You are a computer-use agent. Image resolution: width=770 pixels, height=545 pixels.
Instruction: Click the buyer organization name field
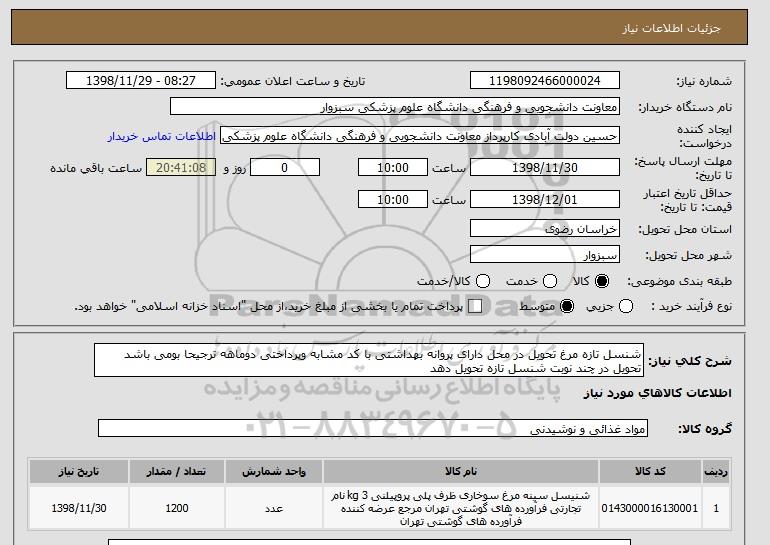point(395,107)
